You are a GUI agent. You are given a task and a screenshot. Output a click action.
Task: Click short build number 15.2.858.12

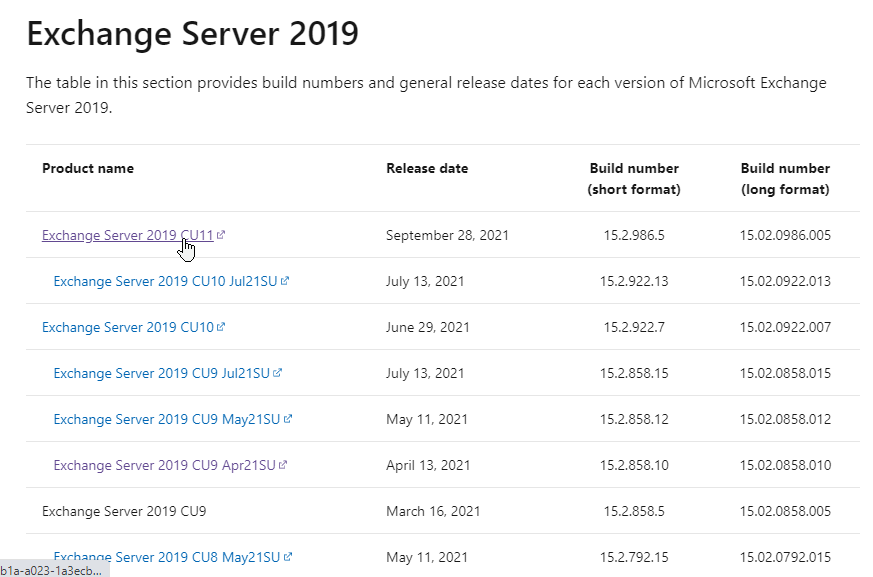(634, 419)
